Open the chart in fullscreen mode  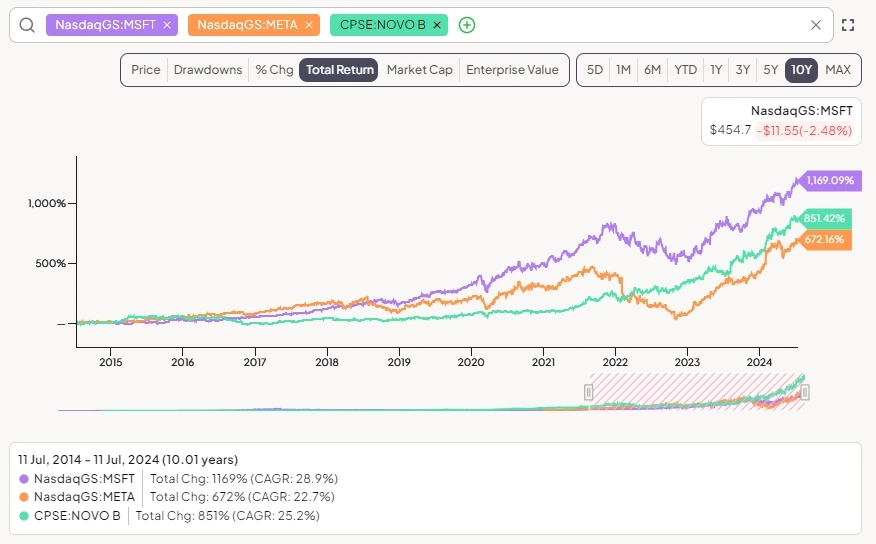tap(848, 25)
